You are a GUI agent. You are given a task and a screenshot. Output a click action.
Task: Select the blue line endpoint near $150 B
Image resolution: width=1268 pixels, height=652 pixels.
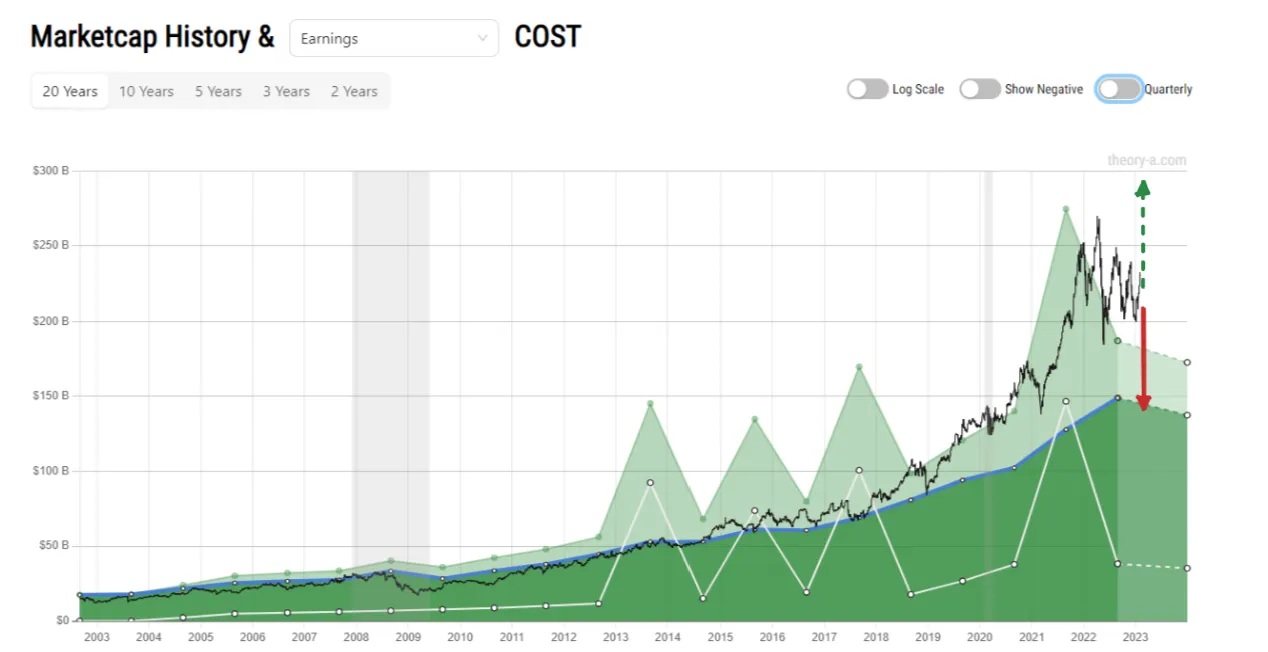(1118, 398)
